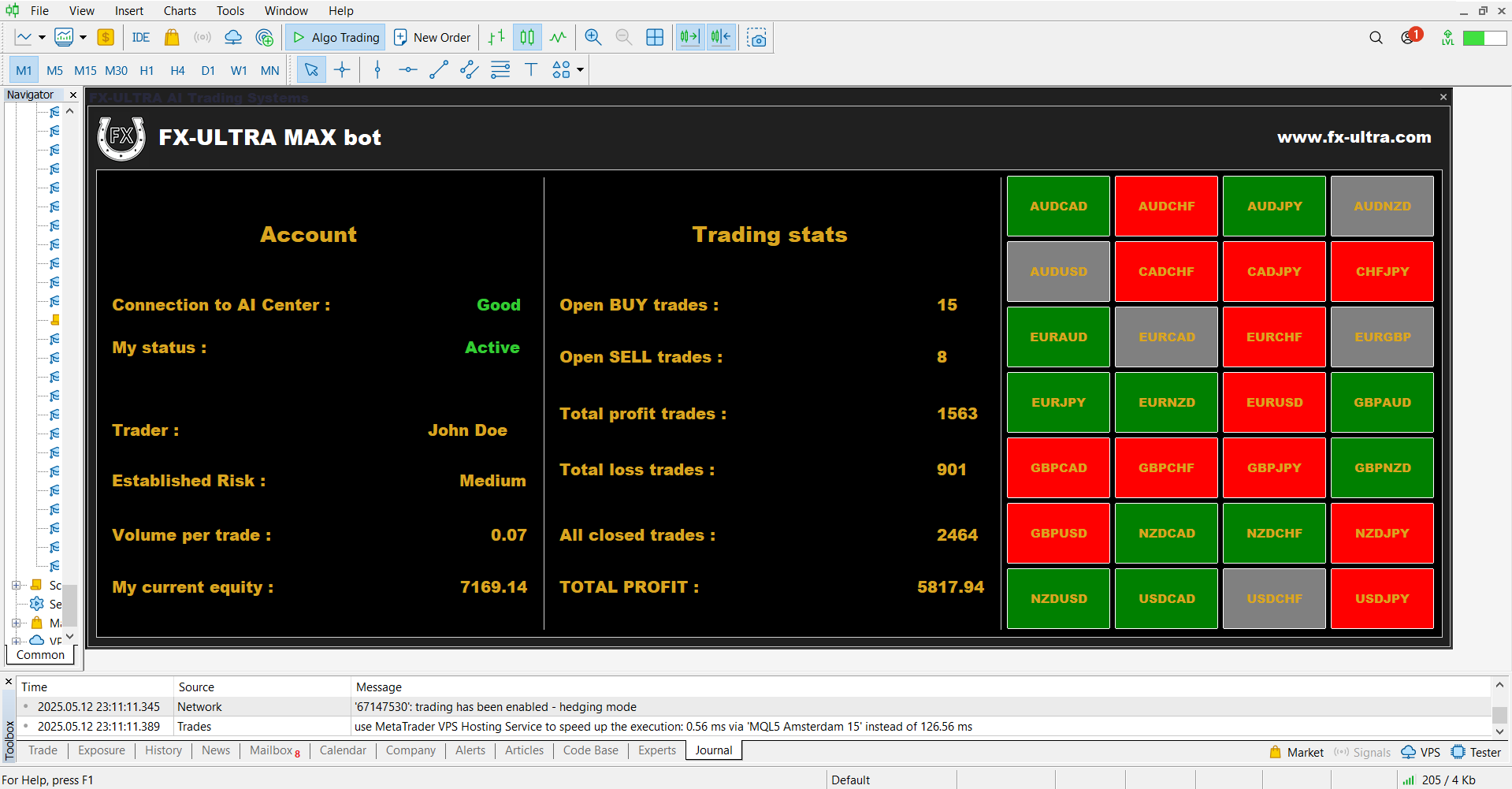Image resolution: width=1512 pixels, height=789 pixels.
Task: Switch to D1 timeframe
Action: (x=208, y=70)
